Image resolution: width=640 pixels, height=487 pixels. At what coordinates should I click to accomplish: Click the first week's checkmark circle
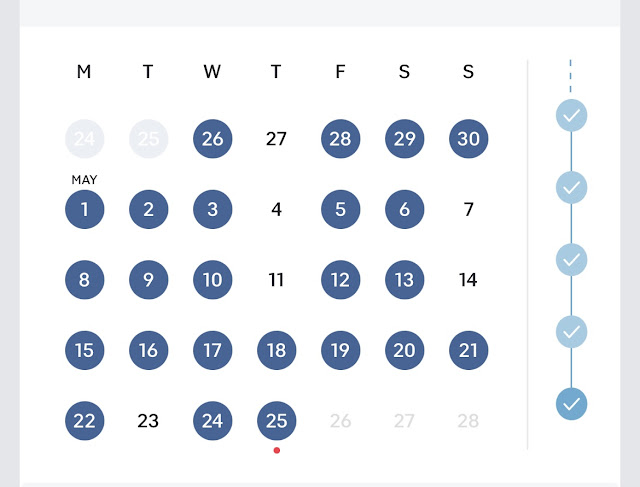[x=571, y=116]
